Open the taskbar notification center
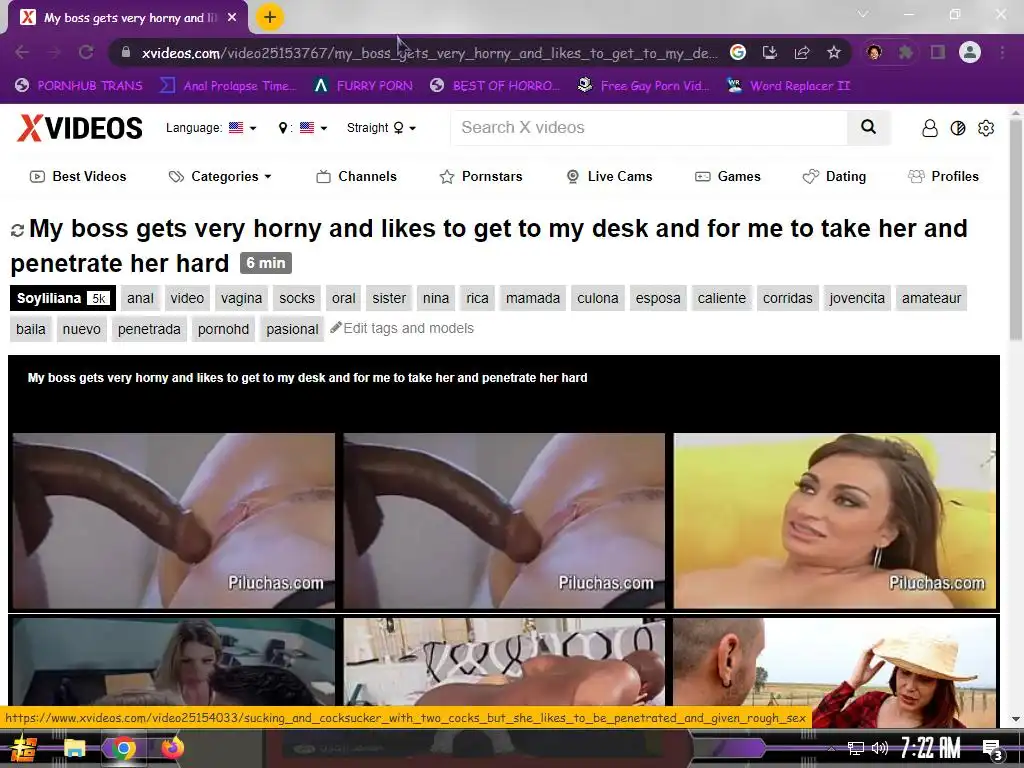The height and width of the screenshot is (768, 1024). point(993,749)
